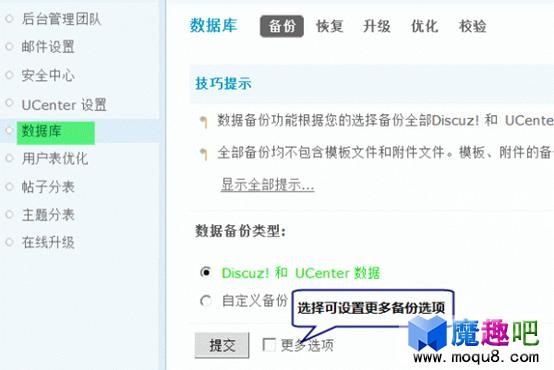Viewport: 554px width, 370px height.
Task: Switch to the 备份 tab
Action: (282, 26)
